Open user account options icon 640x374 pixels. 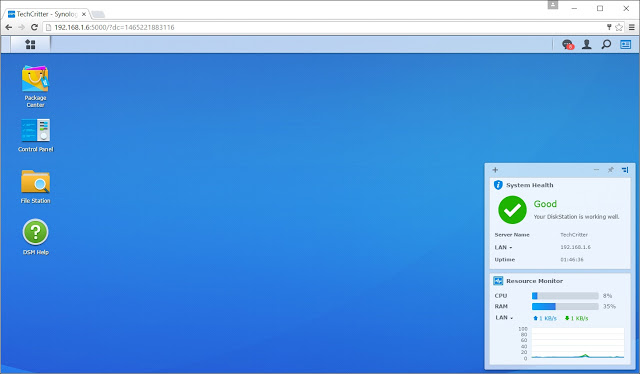(587, 44)
